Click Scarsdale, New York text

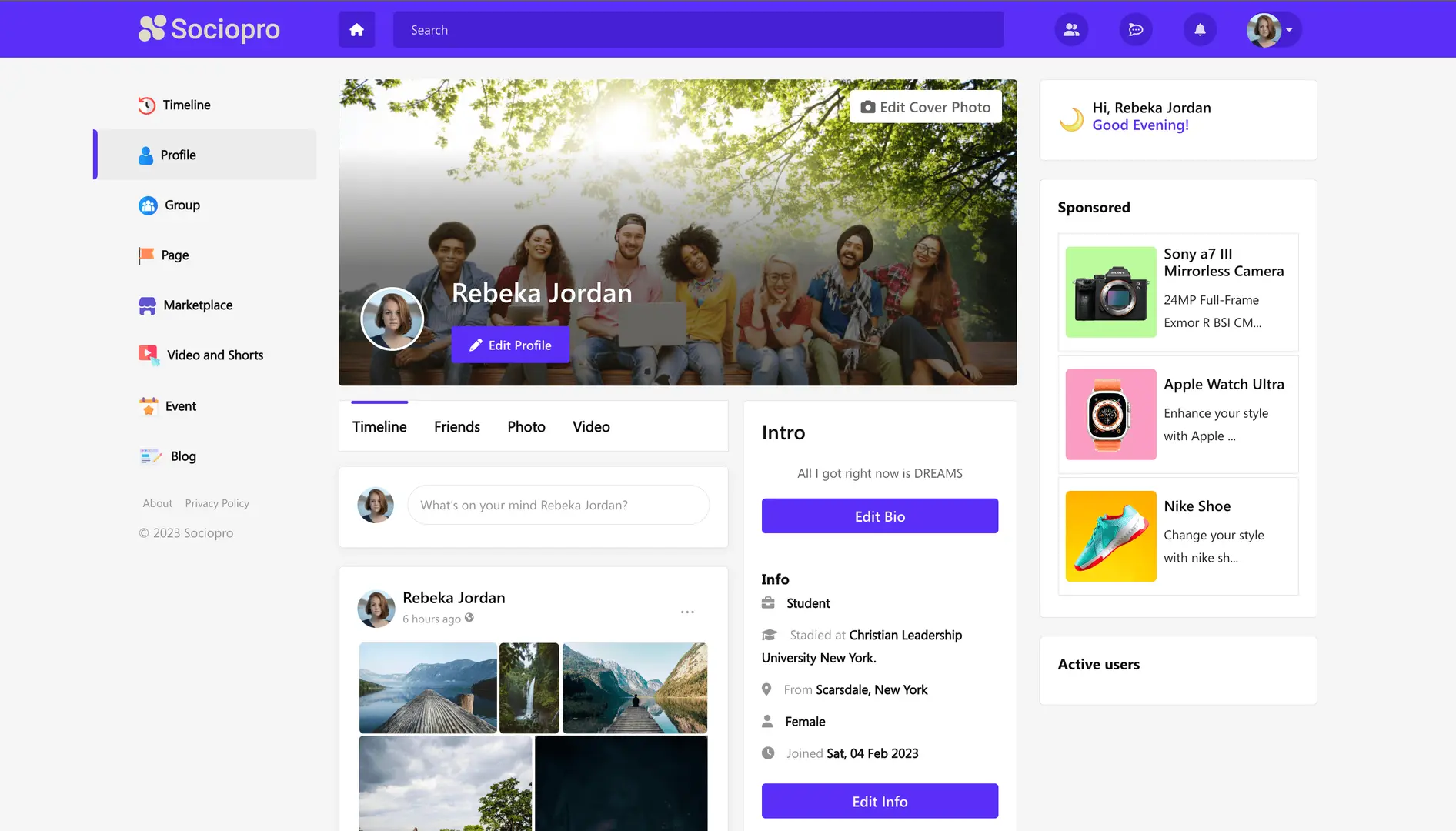coord(872,689)
